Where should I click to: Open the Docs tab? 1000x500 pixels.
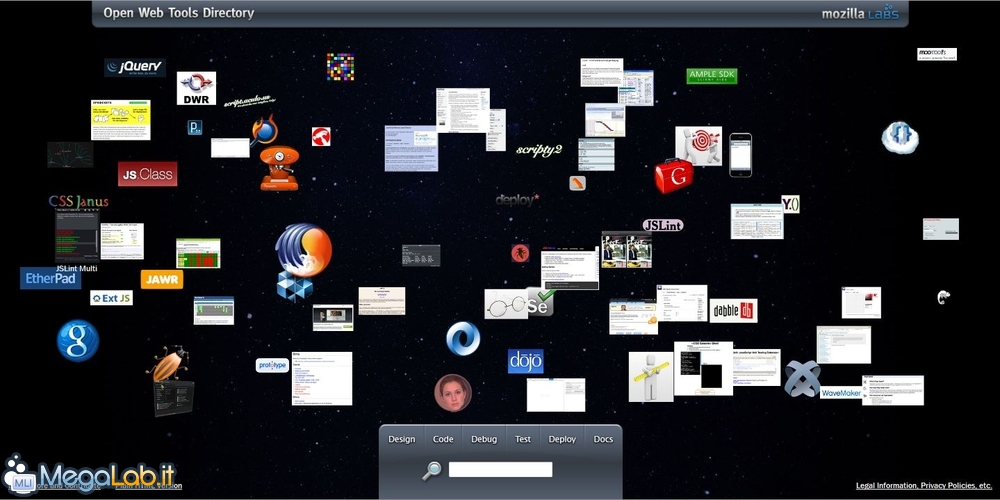[x=603, y=439]
